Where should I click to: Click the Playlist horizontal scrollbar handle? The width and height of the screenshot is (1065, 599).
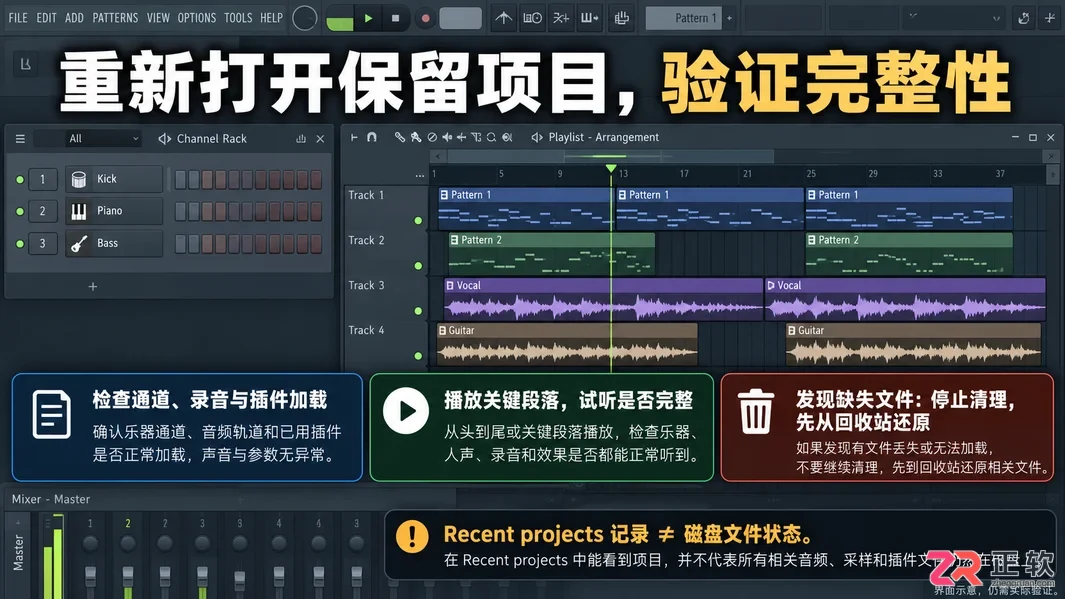tap(610, 156)
